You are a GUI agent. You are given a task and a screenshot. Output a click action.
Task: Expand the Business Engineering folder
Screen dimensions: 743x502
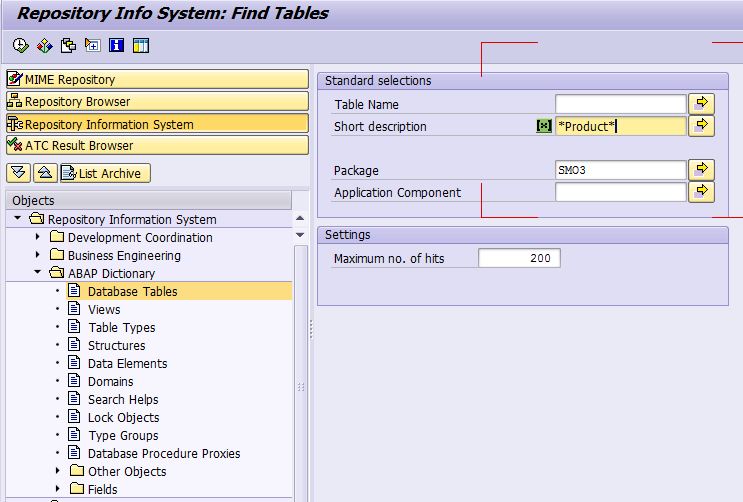tap(38, 255)
